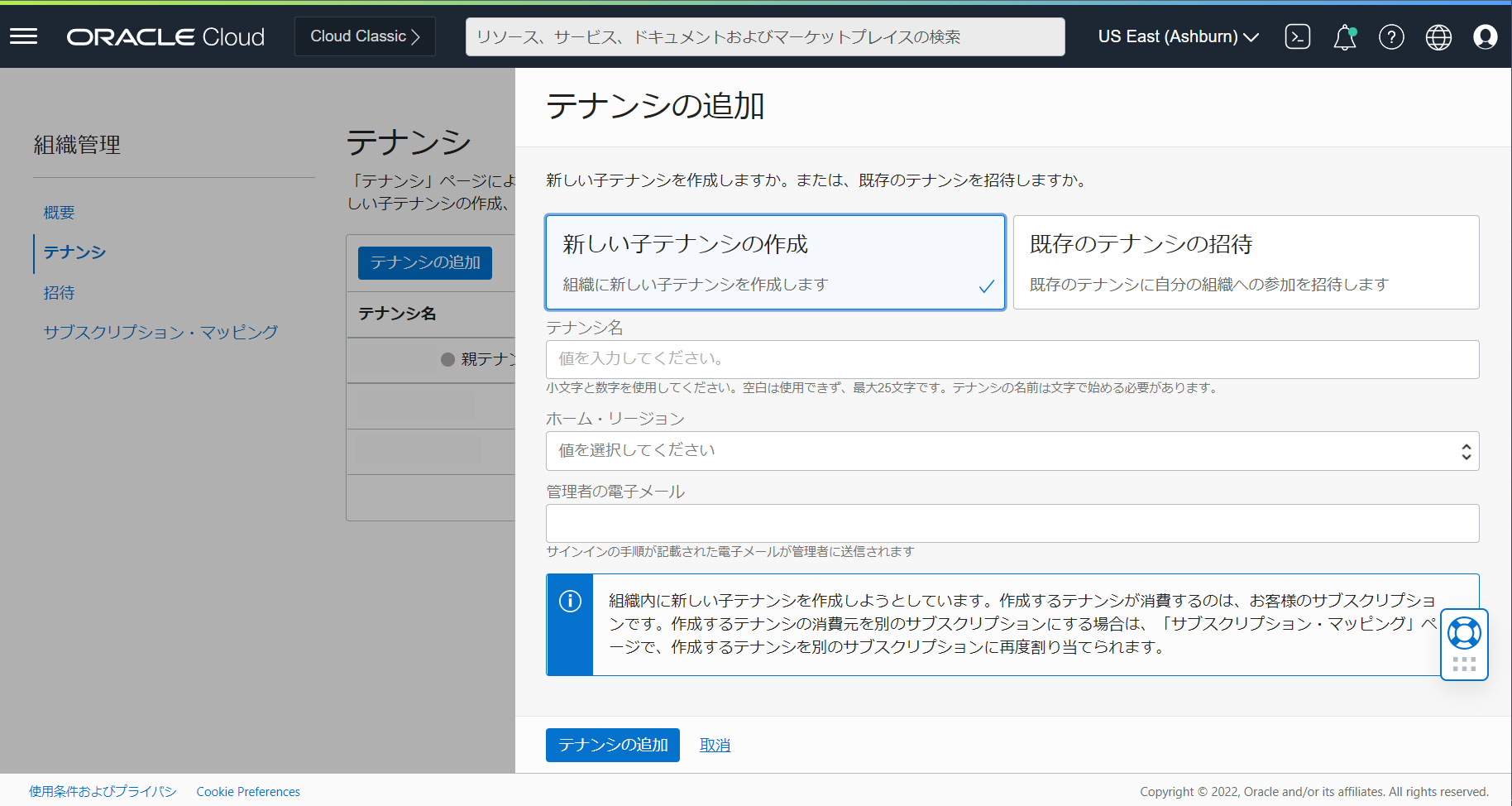The image size is (1512, 806).
Task: Open the hamburger navigation menu
Action: [x=23, y=36]
